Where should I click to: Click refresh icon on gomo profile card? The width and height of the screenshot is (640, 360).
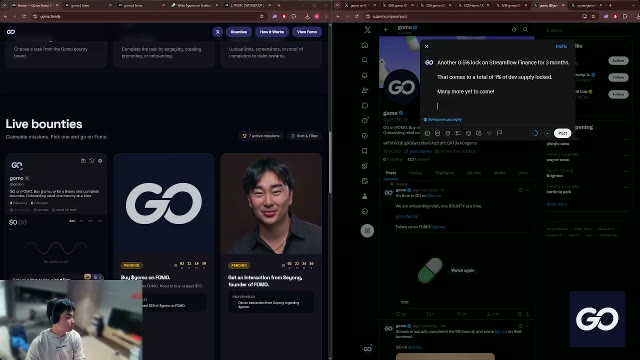pyautogui.click(x=91, y=161)
